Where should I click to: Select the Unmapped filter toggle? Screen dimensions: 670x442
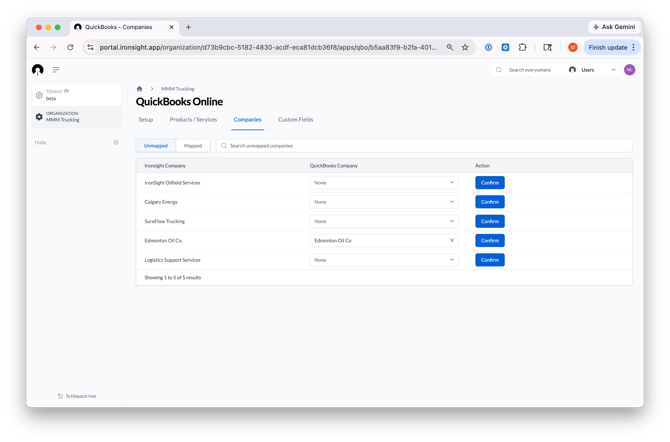156,146
